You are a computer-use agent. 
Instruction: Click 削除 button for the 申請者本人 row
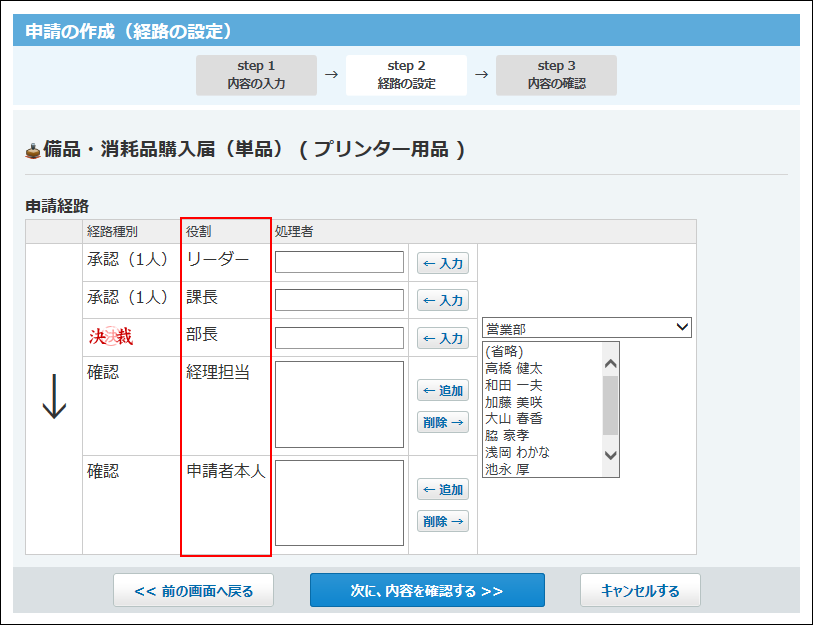pyautogui.click(x=443, y=521)
